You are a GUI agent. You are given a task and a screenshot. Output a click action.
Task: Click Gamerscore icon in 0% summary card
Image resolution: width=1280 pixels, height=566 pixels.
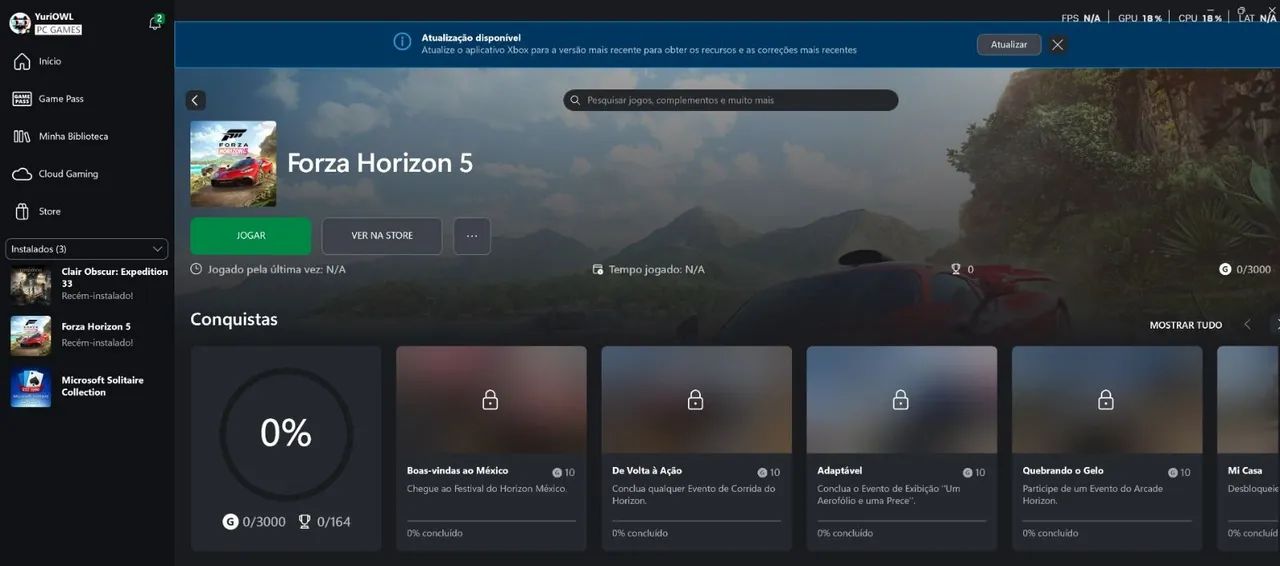tap(230, 521)
